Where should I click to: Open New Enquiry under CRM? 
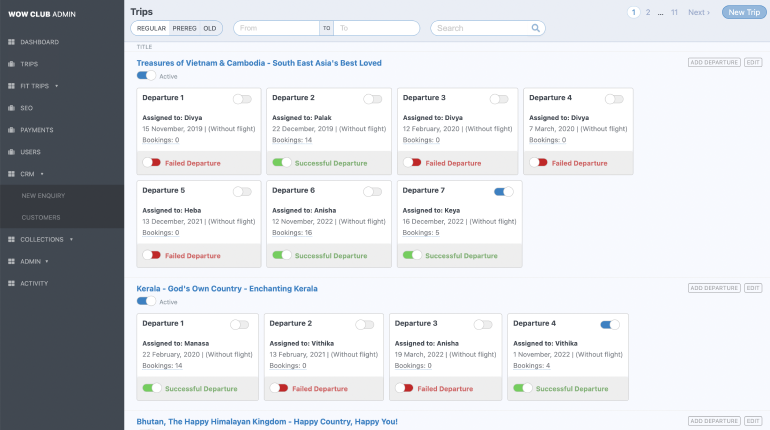click(41, 196)
